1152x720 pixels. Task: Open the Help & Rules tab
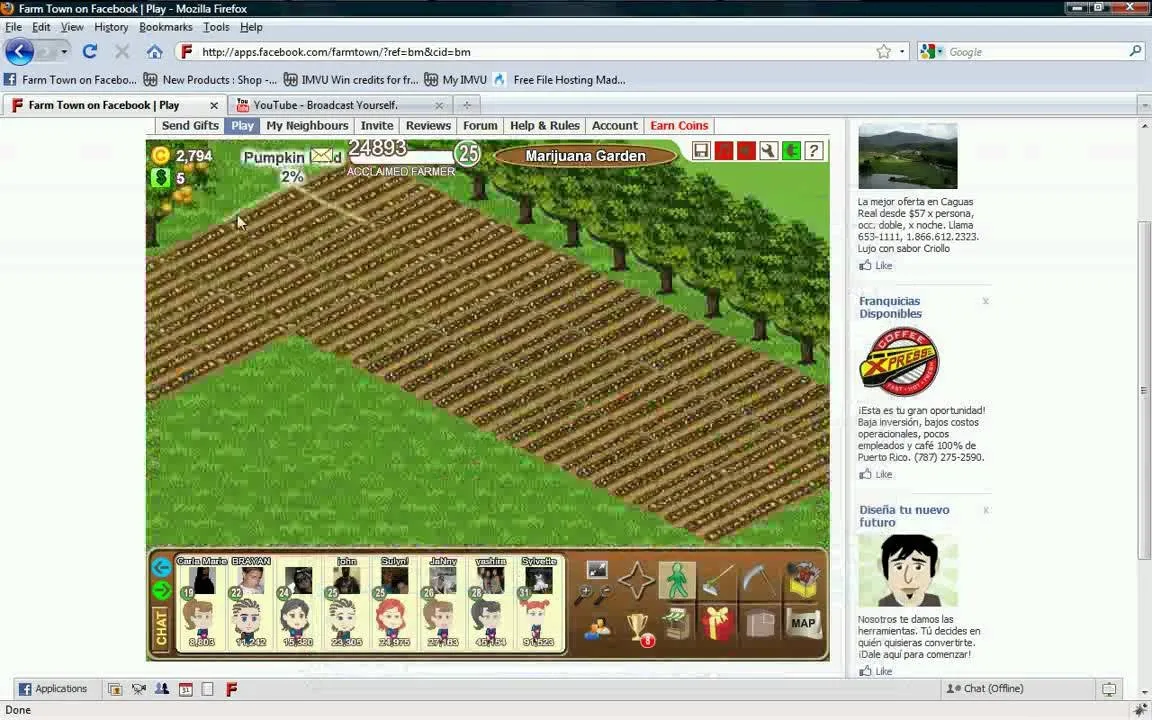544,126
